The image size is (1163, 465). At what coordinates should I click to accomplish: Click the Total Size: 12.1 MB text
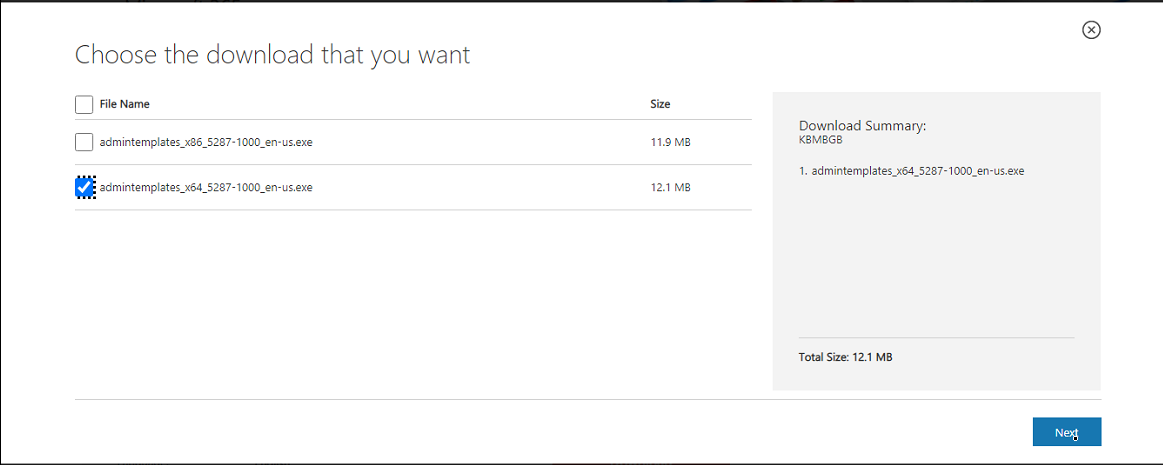coord(846,357)
